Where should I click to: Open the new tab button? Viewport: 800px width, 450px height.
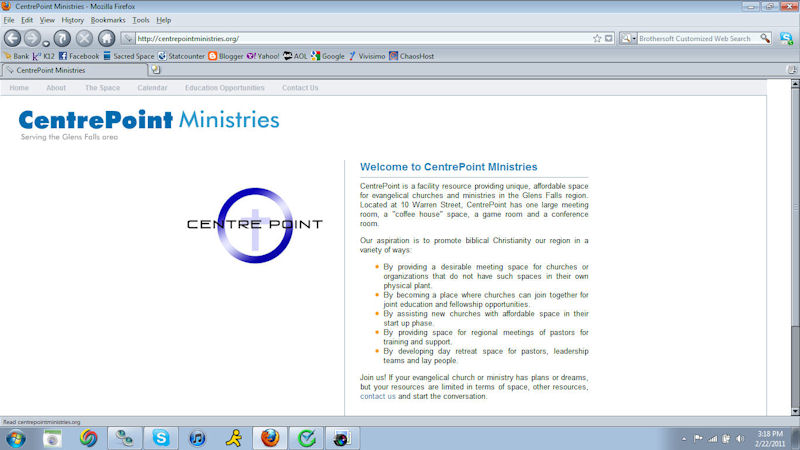coord(156,70)
